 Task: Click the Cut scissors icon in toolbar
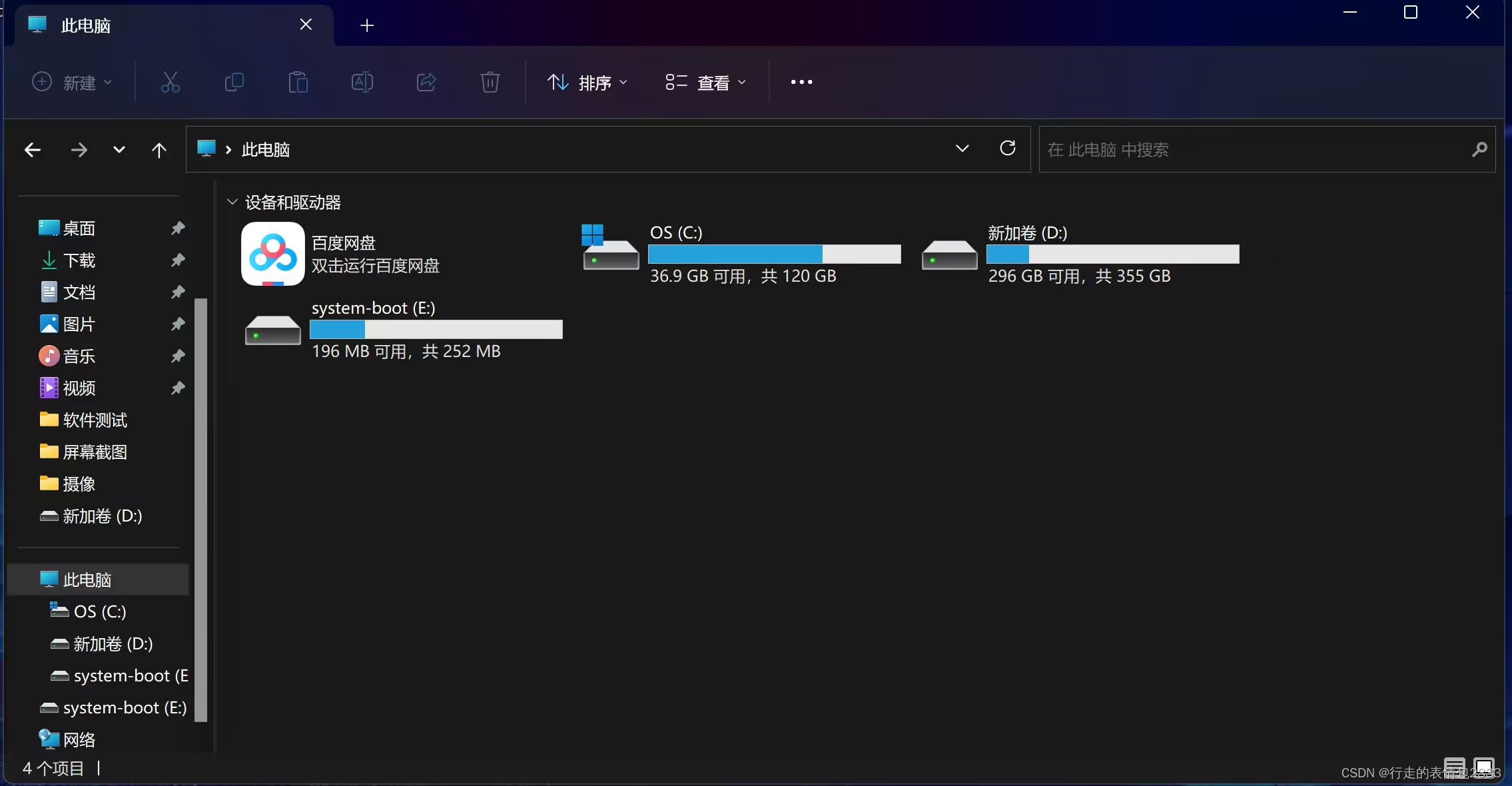point(171,82)
